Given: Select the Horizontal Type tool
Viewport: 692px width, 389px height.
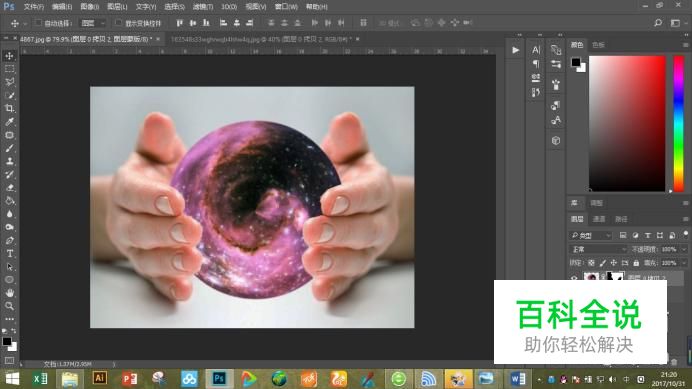Looking at the screenshot, I should tap(9, 253).
